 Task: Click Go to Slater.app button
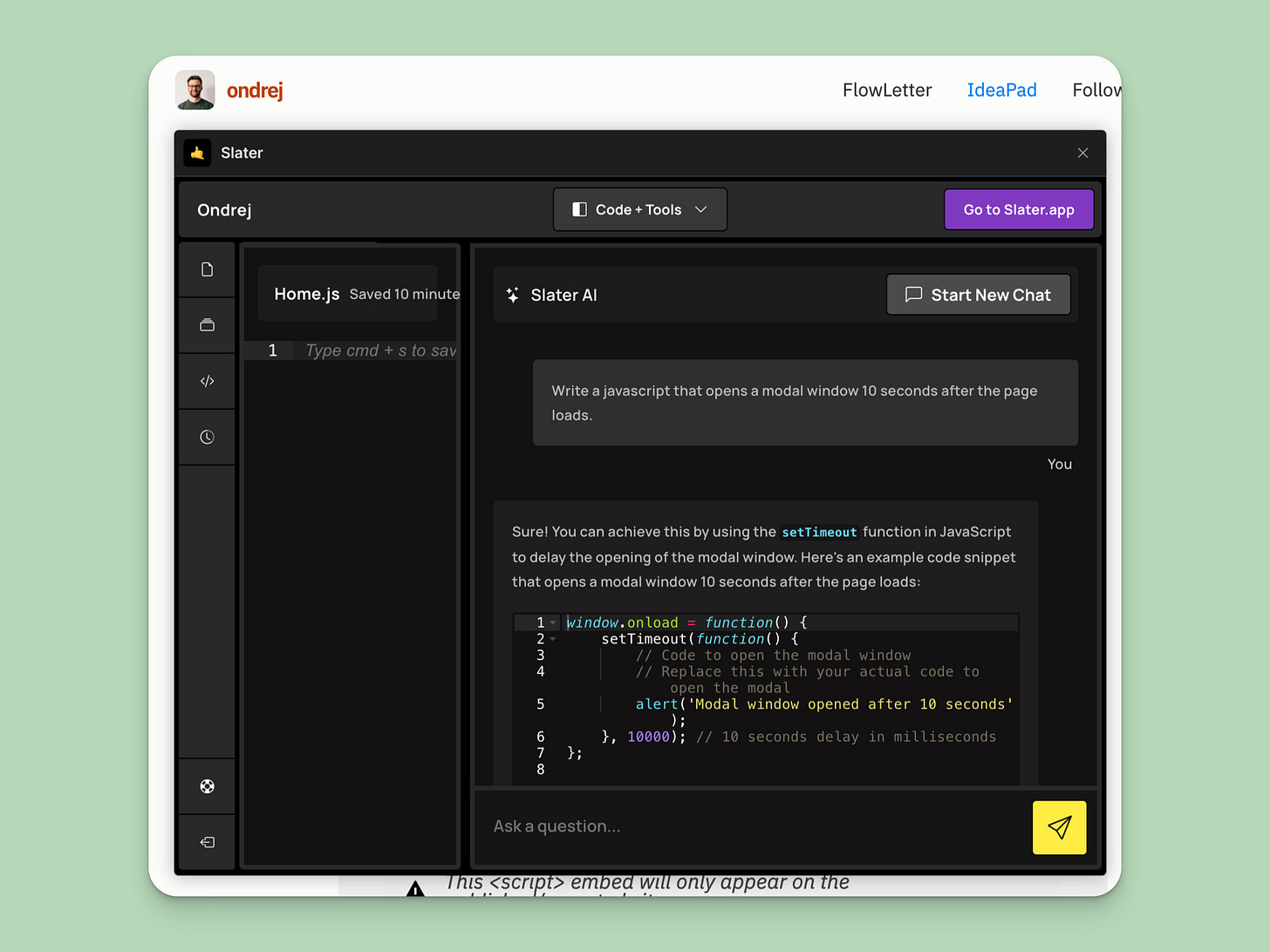1019,209
